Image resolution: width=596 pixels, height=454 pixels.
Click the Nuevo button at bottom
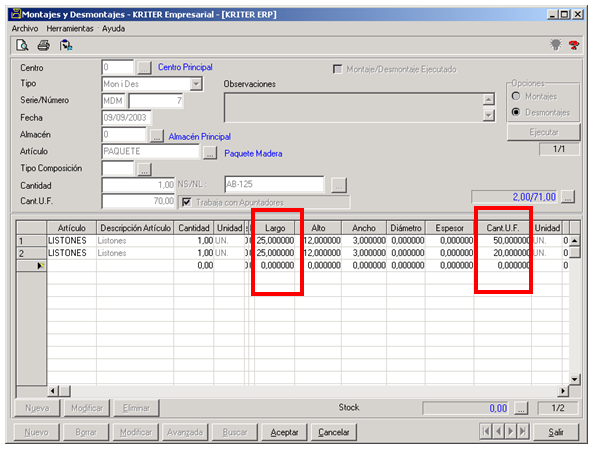(x=36, y=432)
